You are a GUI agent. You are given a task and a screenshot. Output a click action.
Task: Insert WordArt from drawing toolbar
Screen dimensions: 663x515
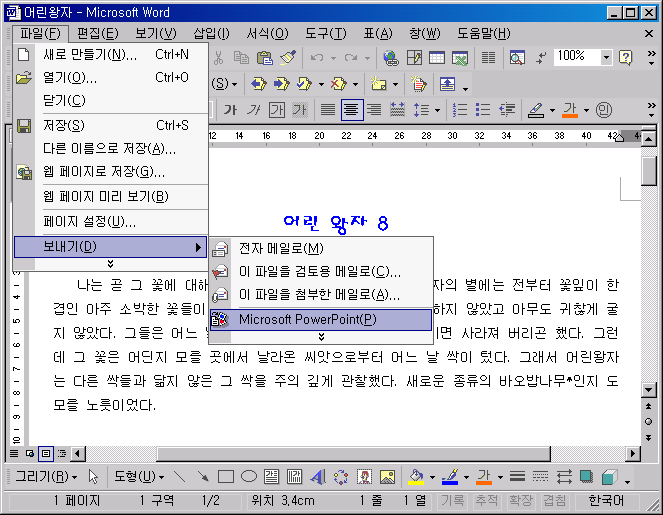318,477
